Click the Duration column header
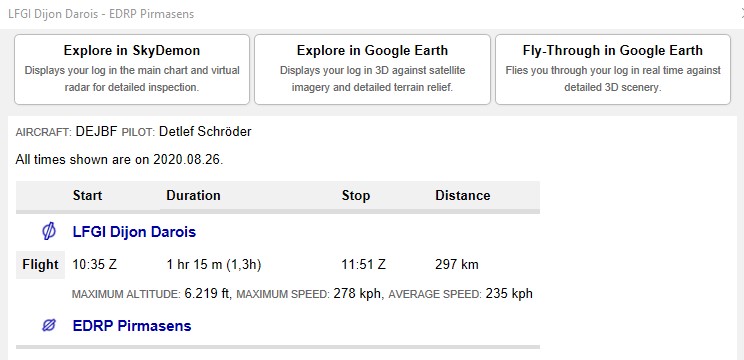Image resolution: width=744 pixels, height=360 pixels. [x=193, y=195]
